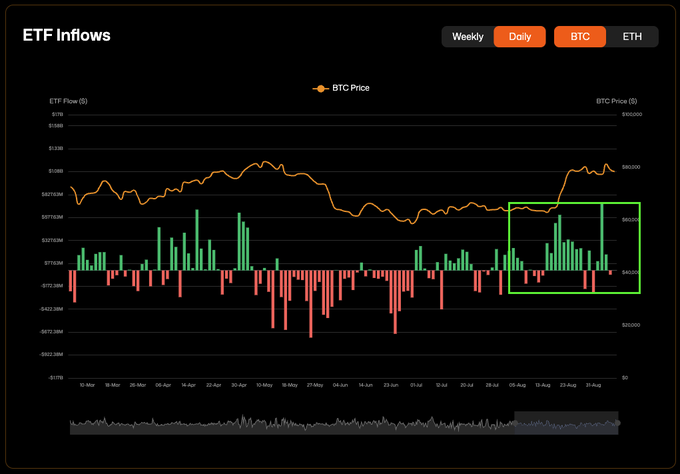Click the 14-Apr date label

(188, 385)
